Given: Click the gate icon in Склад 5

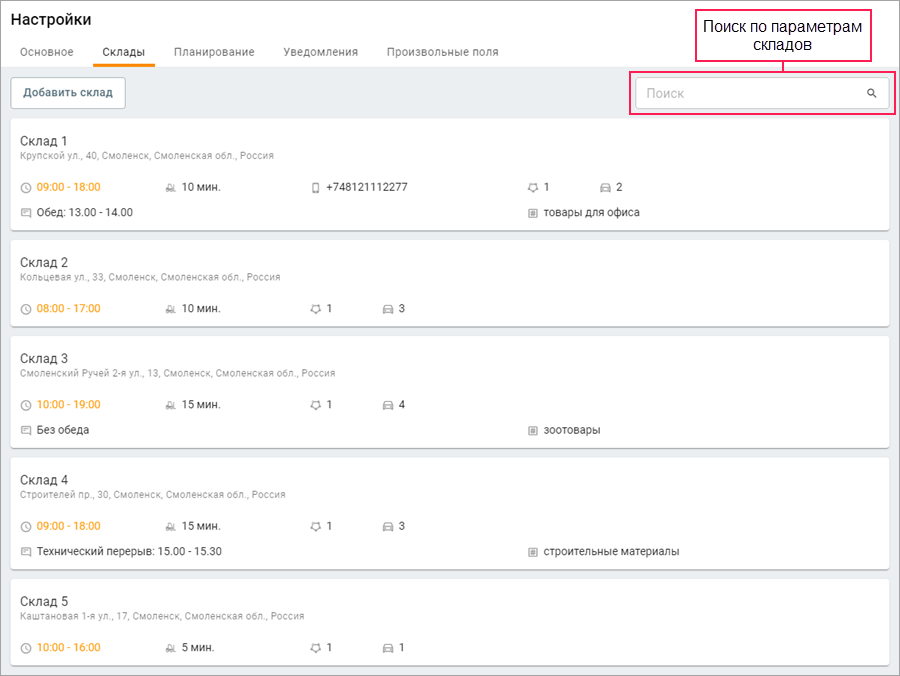Looking at the screenshot, I should (316, 648).
